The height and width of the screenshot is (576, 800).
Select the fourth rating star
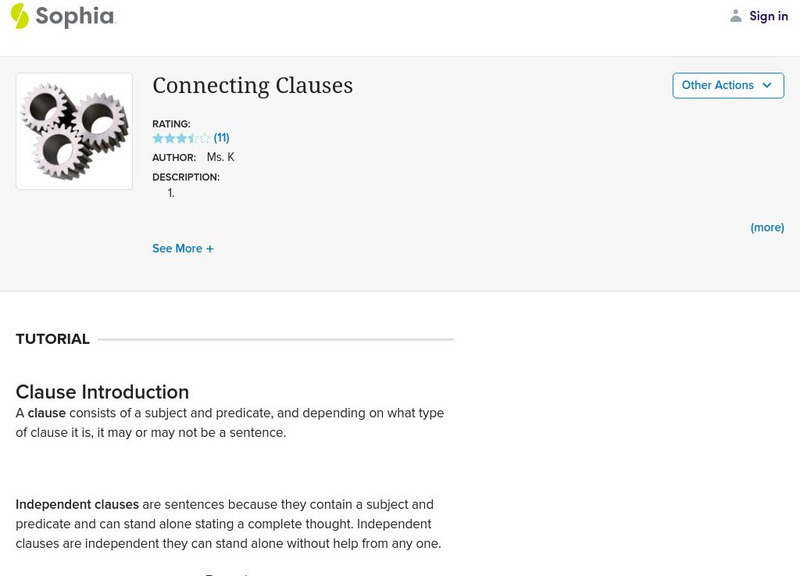pos(193,138)
